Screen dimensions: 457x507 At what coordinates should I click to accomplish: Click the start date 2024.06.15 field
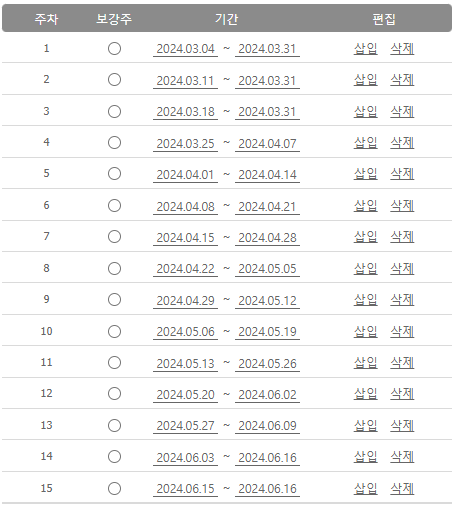pyautogui.click(x=185, y=489)
